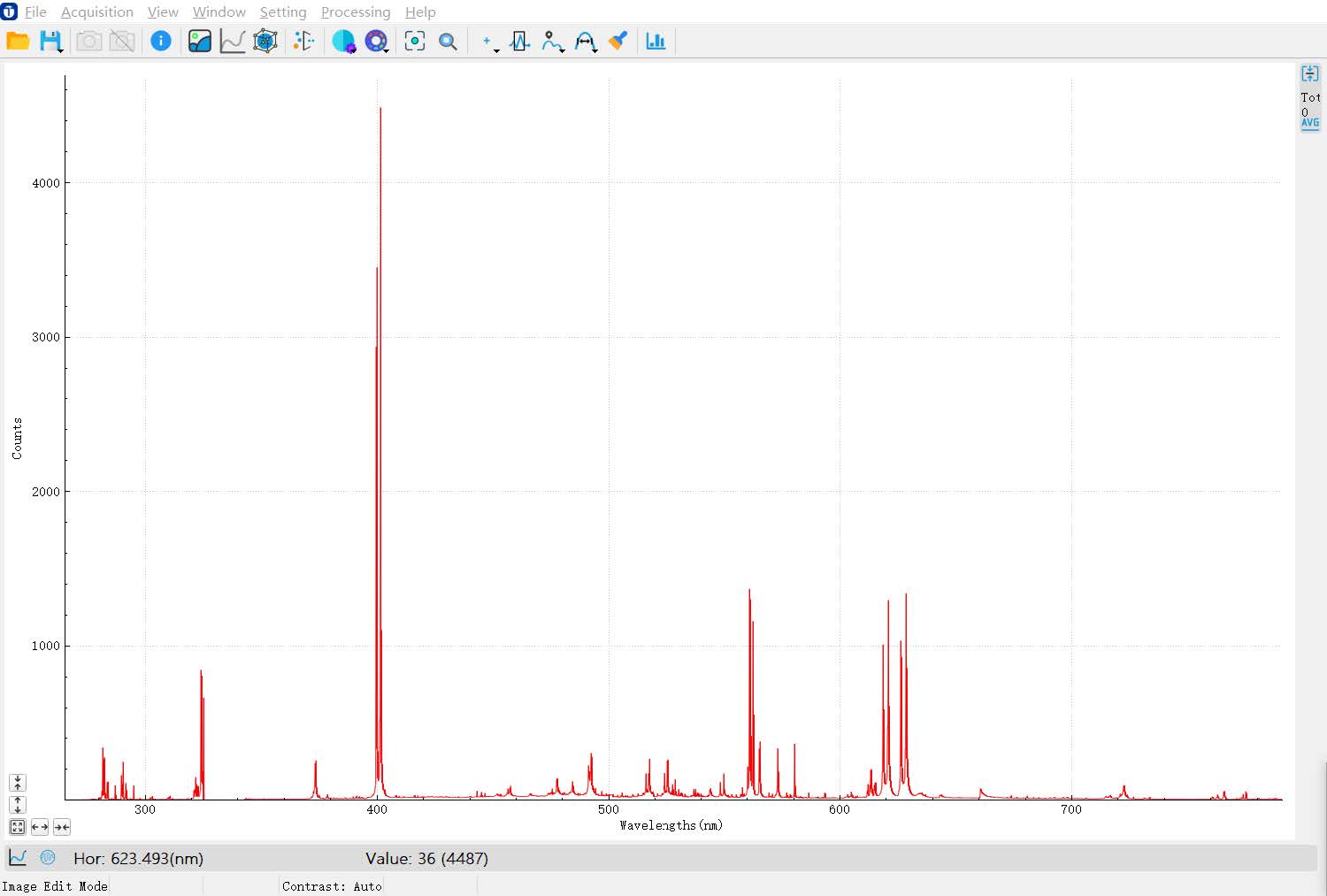Click the vertical compress arrows button

(x=18, y=783)
